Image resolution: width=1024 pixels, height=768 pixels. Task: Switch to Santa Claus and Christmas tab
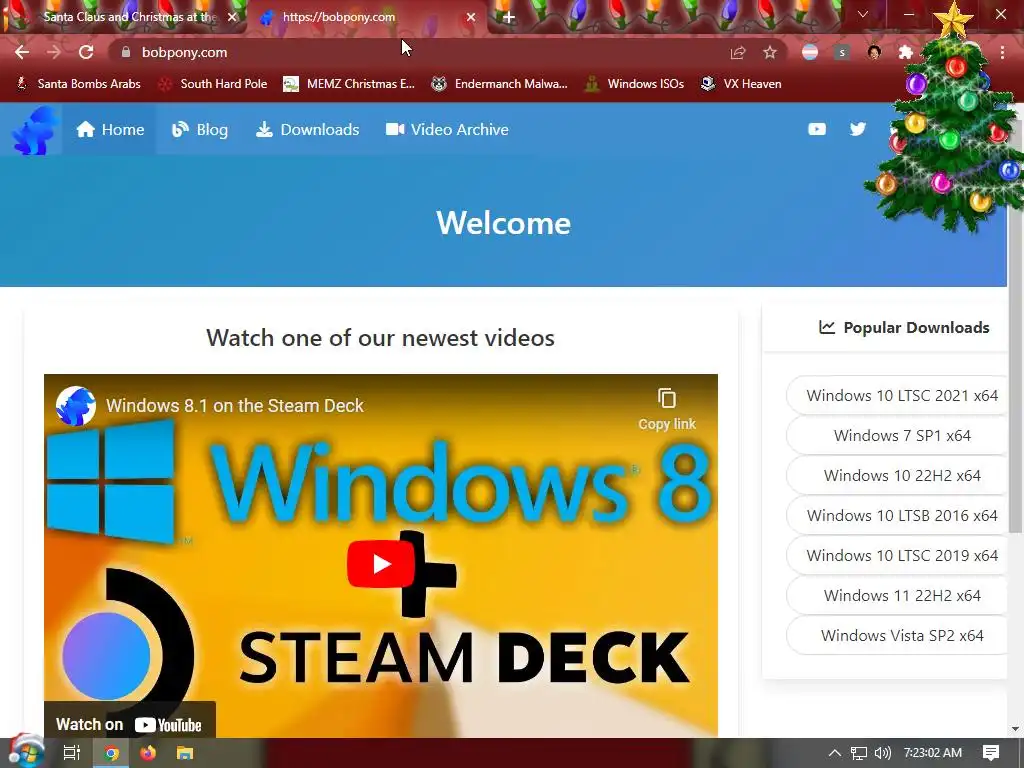pos(124,17)
